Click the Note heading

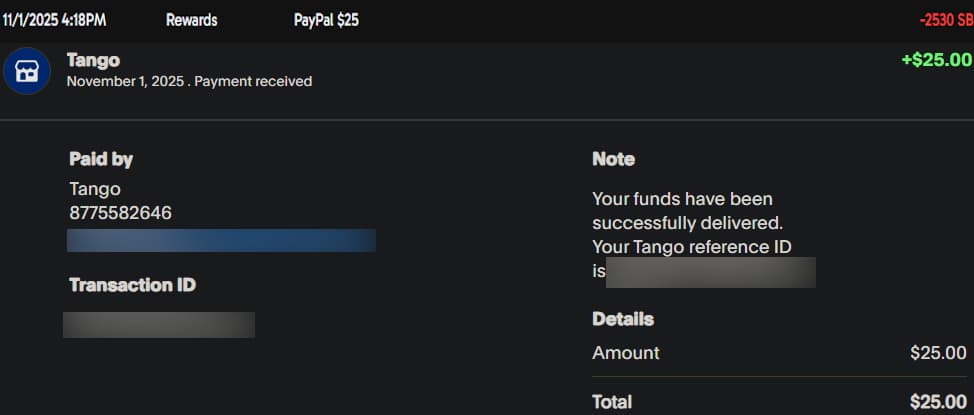pyautogui.click(x=613, y=159)
